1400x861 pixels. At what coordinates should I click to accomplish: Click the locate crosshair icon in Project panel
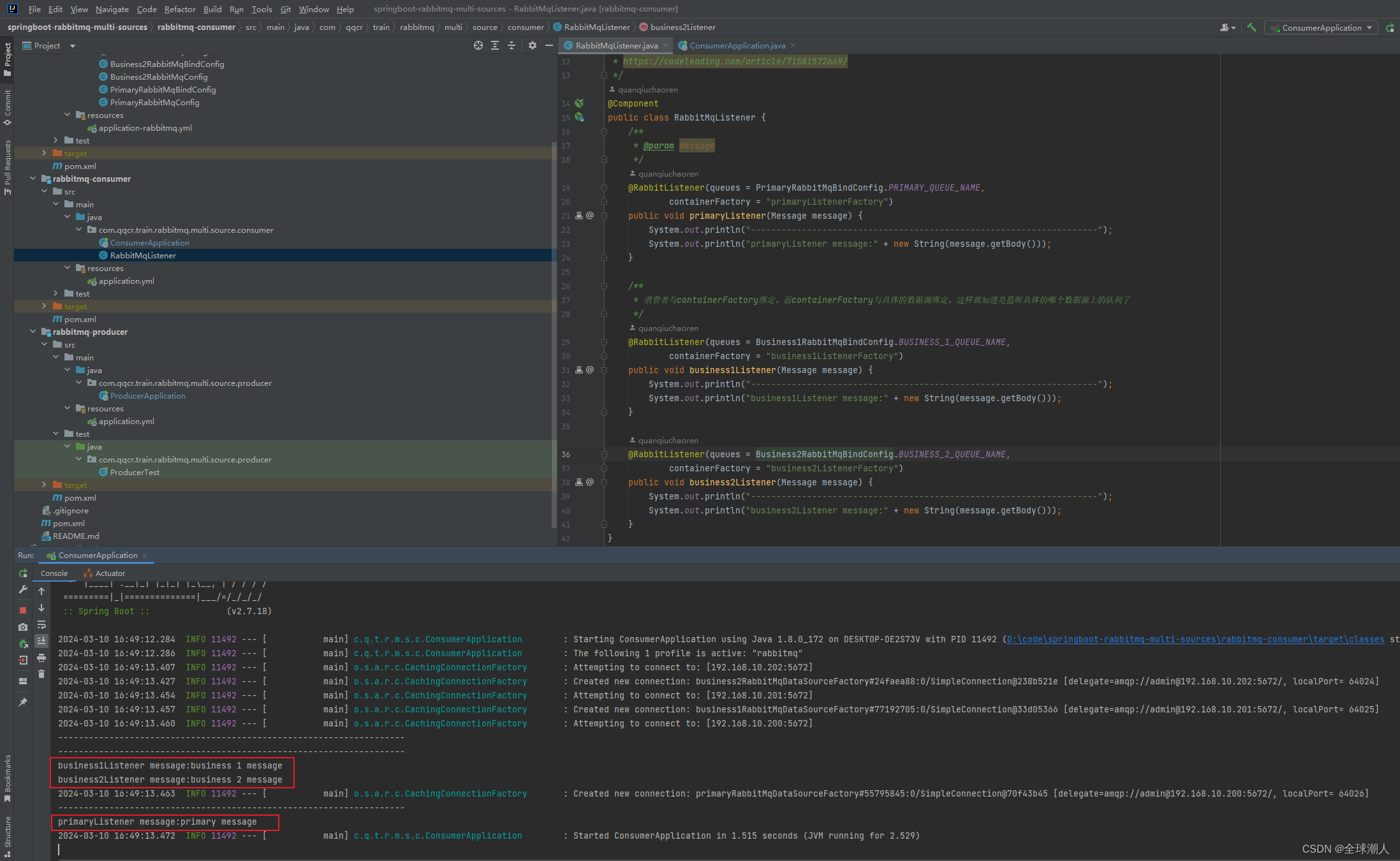point(478,45)
